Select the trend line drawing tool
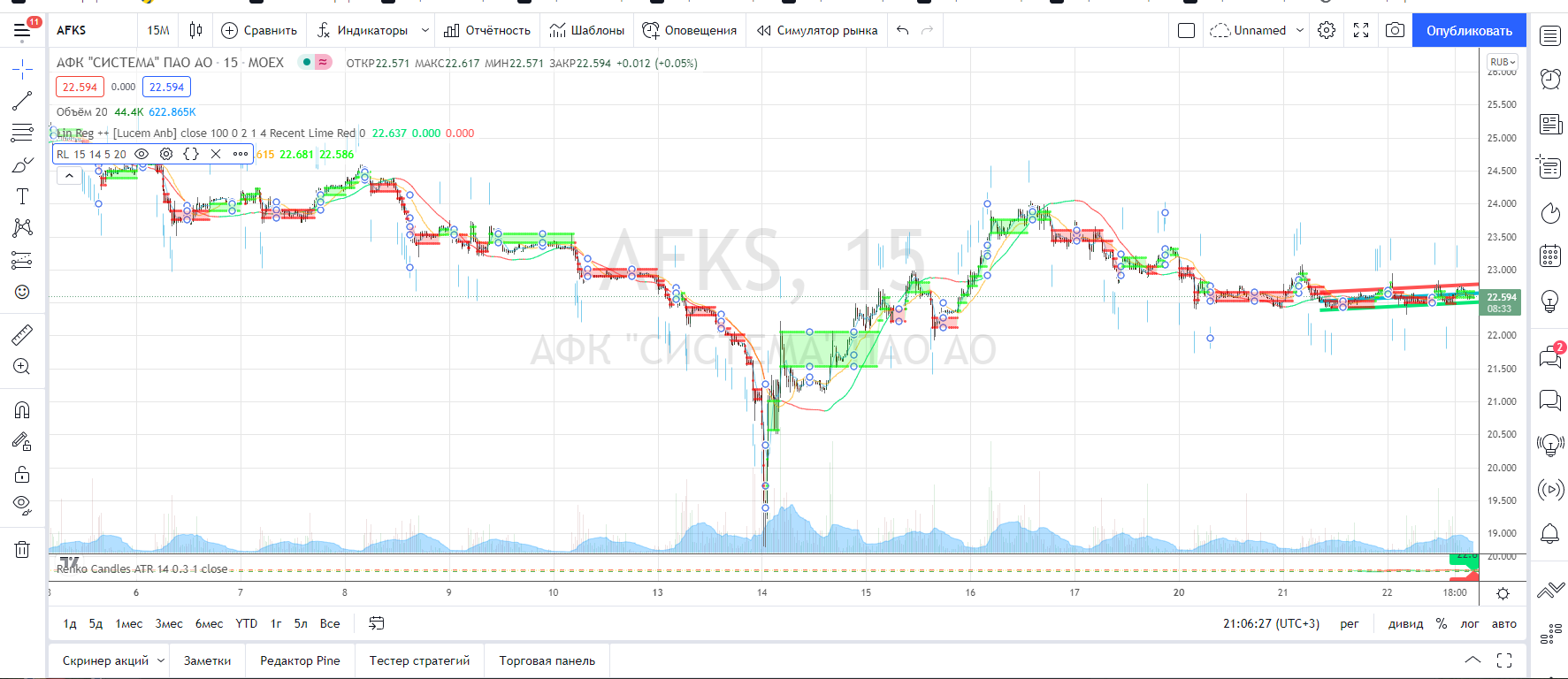The width and height of the screenshot is (1568, 679). pyautogui.click(x=22, y=101)
